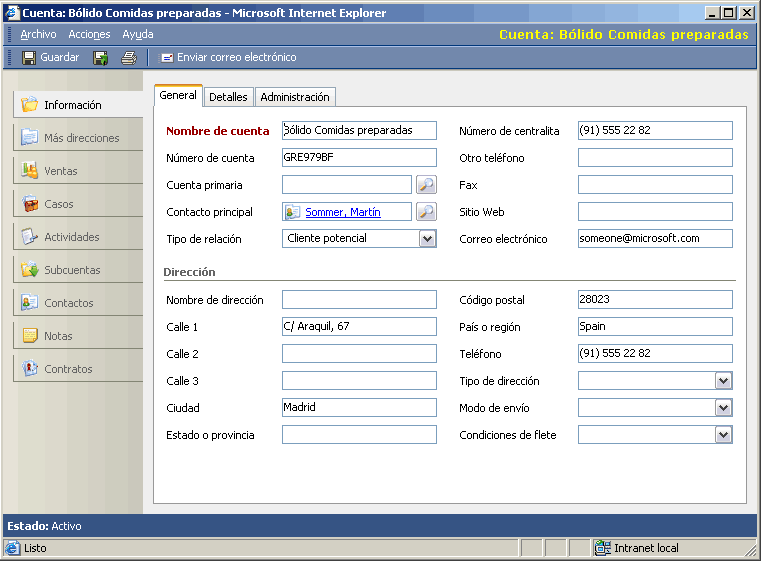Click the Nombre de cuenta field
The image size is (761, 561).
point(359,131)
